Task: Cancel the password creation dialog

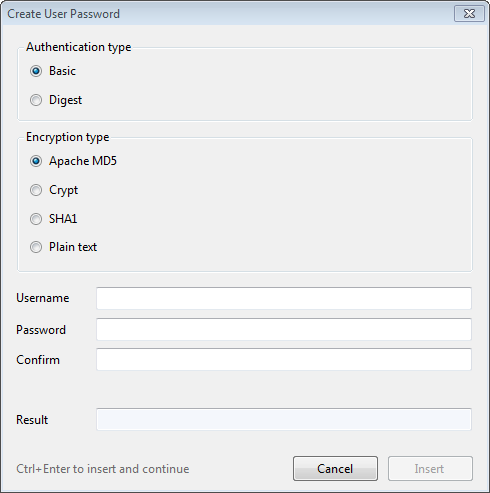Action: [x=335, y=469]
